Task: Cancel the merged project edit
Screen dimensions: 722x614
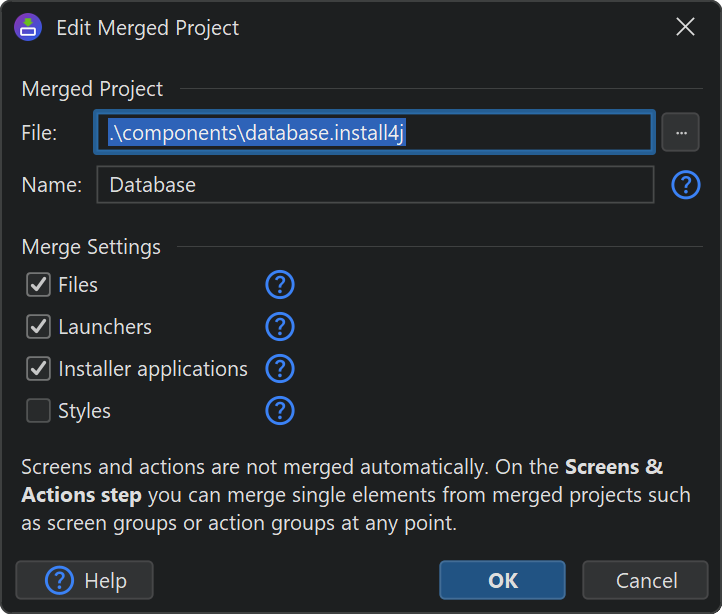Action: point(646,580)
